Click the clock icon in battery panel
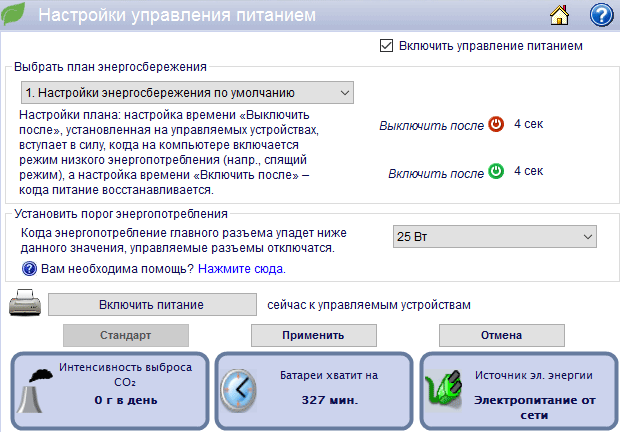The height and width of the screenshot is (435, 620). click(238, 391)
